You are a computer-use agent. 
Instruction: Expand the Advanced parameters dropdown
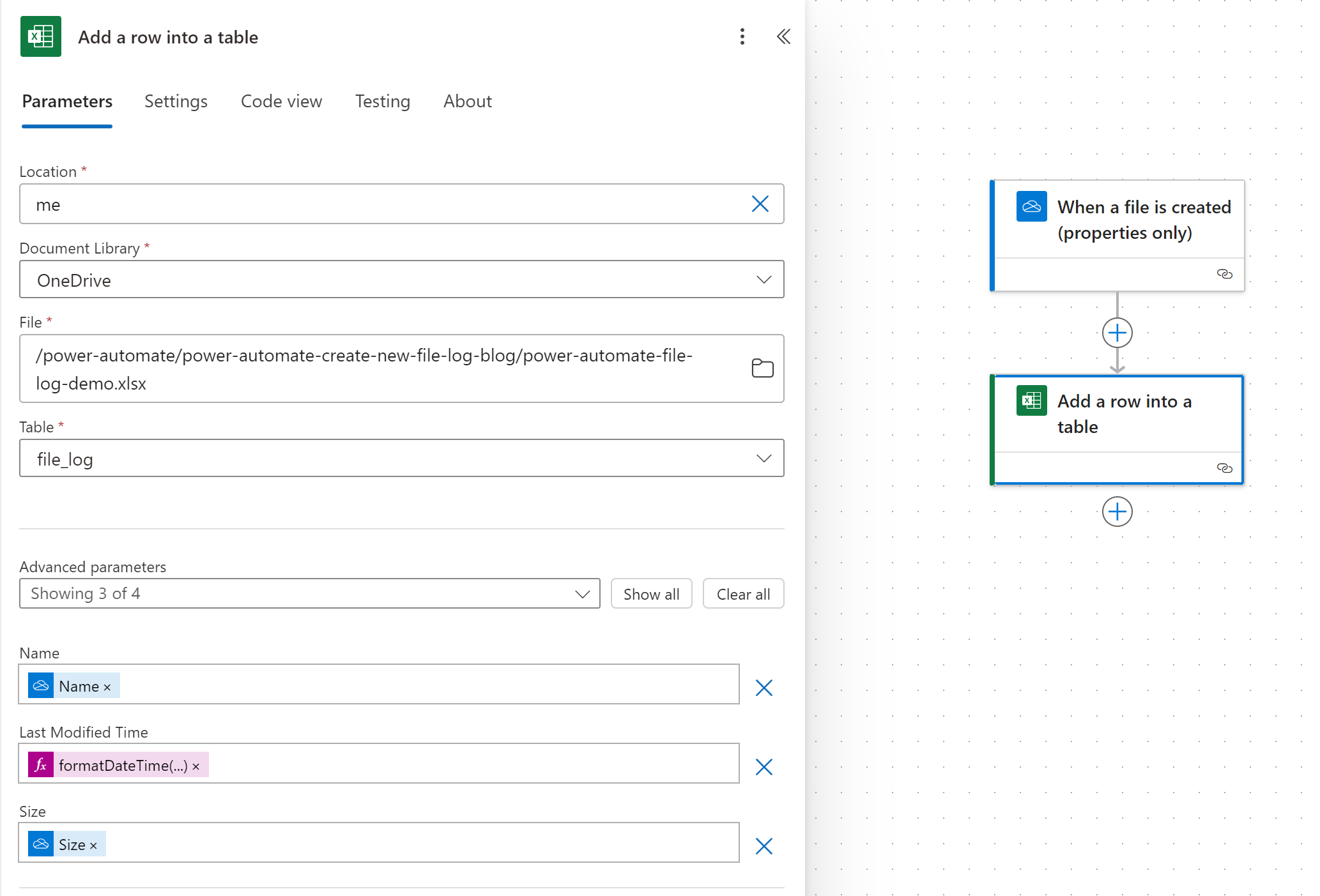(x=582, y=594)
